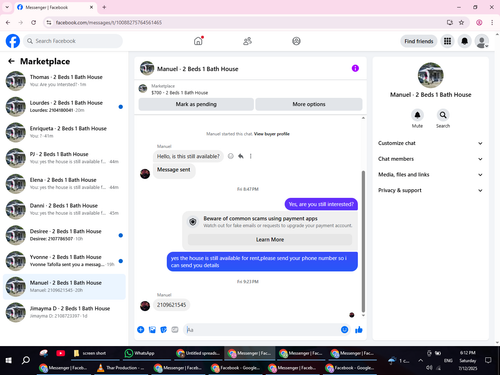The height and width of the screenshot is (375, 500).
Task: Expand Media, files and links section
Action: click(430, 174)
